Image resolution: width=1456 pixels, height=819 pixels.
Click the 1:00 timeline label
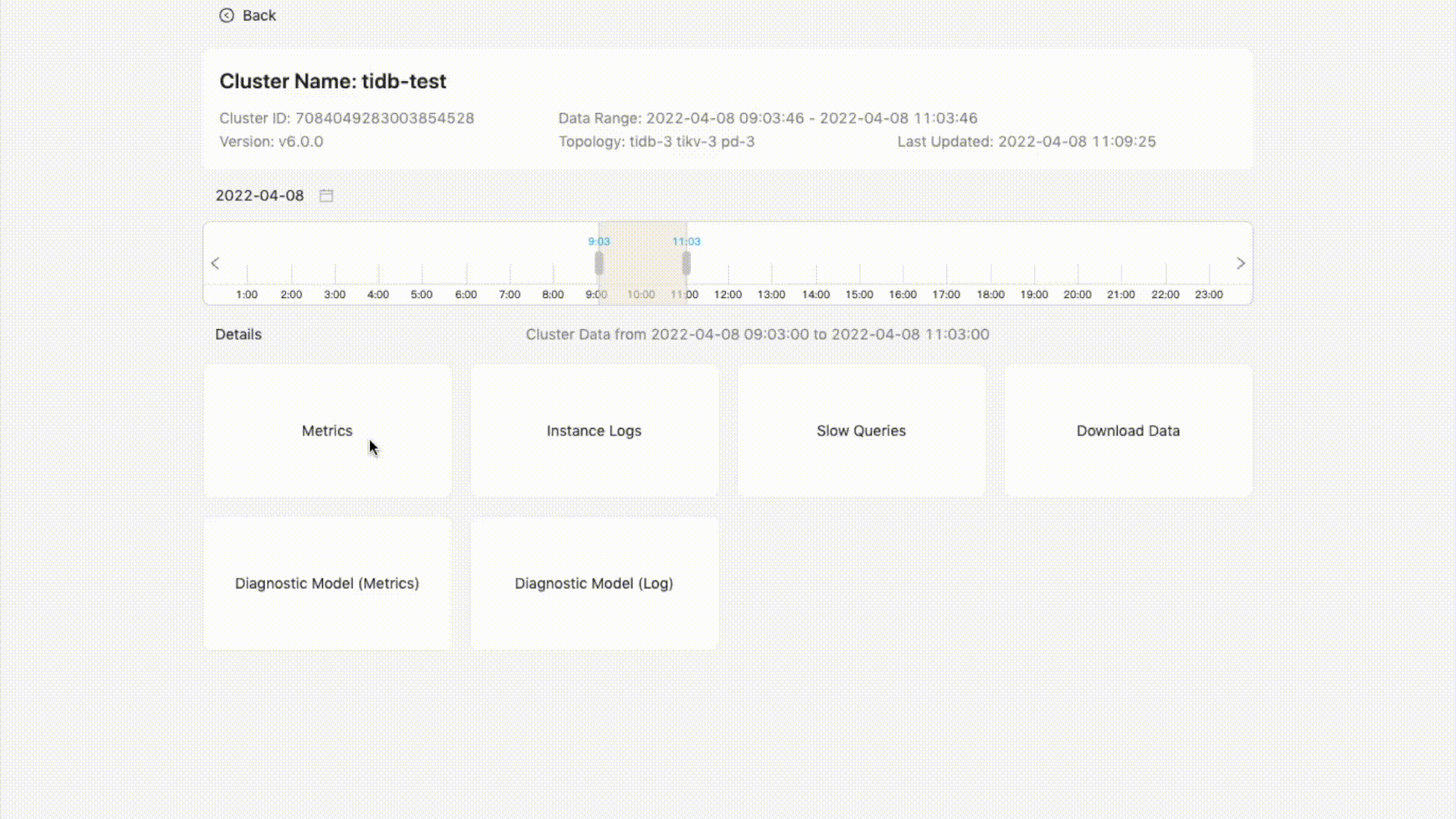coord(246,294)
